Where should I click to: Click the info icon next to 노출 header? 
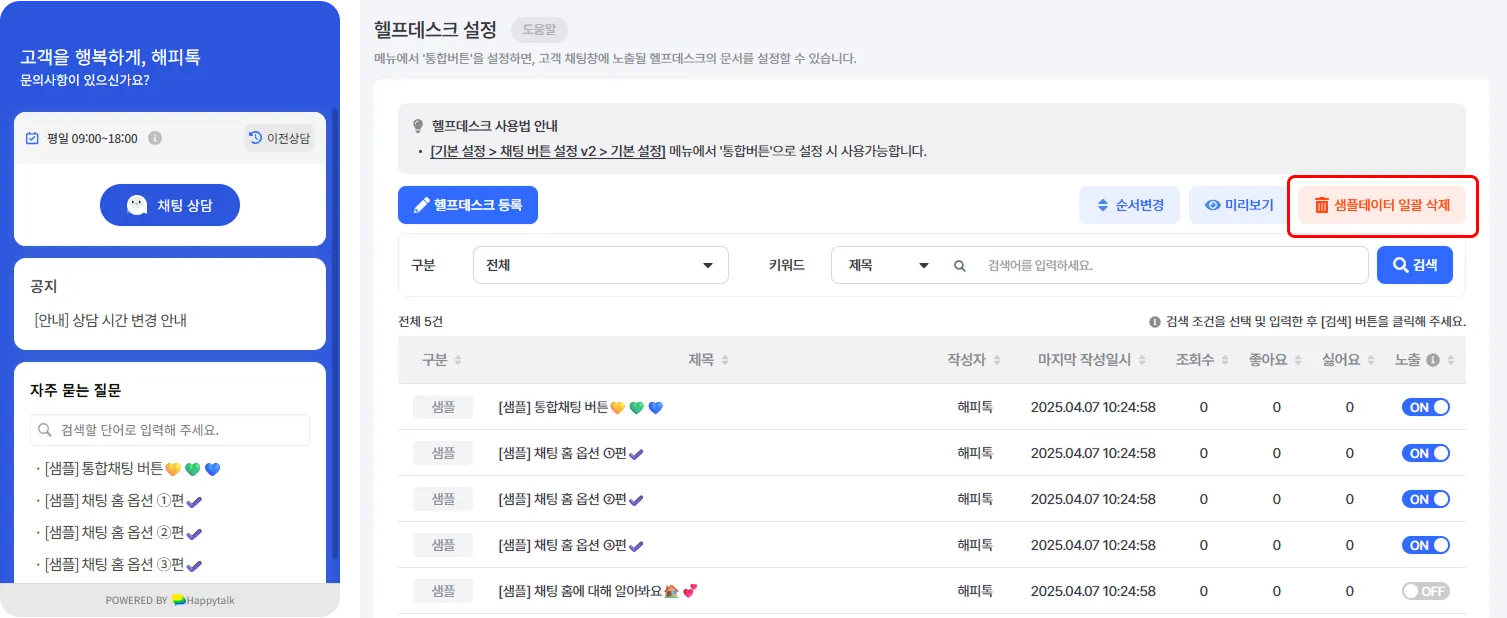pos(1432,360)
